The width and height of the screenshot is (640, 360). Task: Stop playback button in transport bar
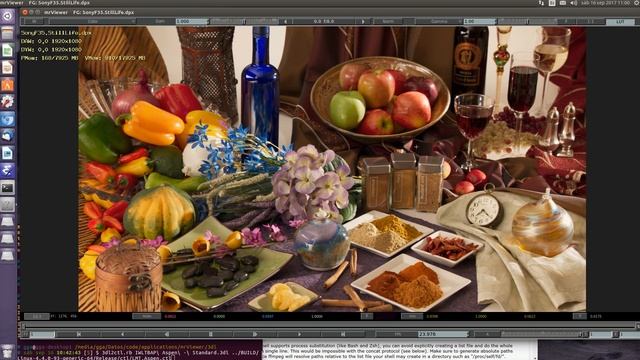[x=211, y=334]
